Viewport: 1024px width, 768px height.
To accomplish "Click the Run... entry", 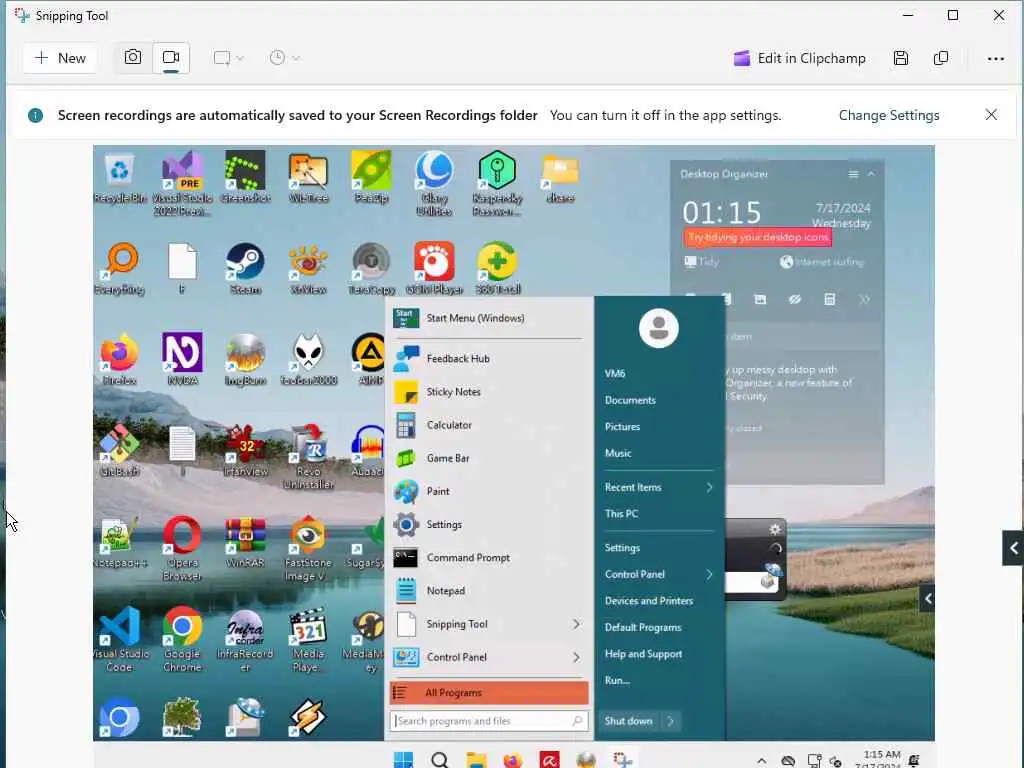I will 617,680.
